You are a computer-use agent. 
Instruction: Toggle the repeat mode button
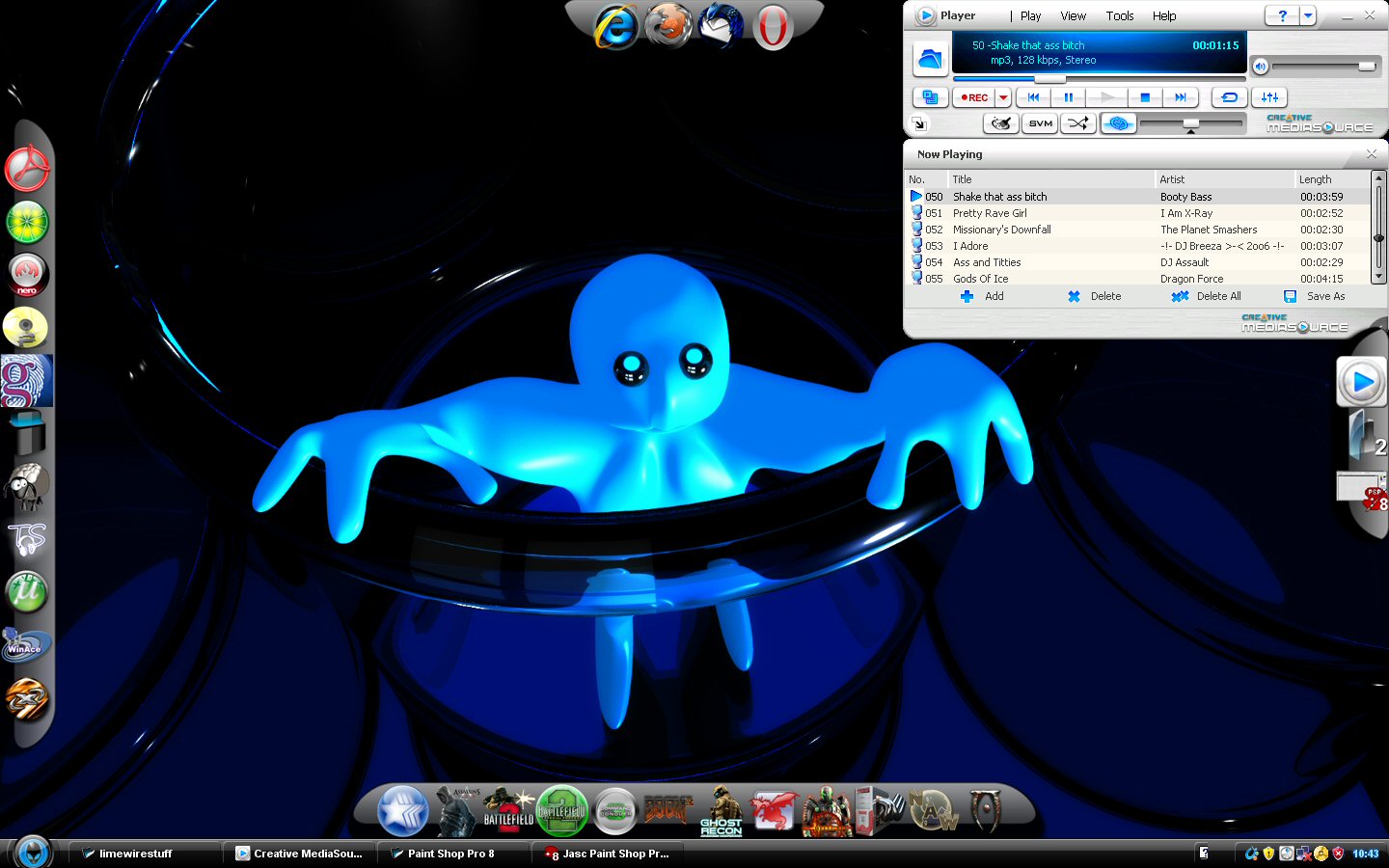click(1229, 97)
